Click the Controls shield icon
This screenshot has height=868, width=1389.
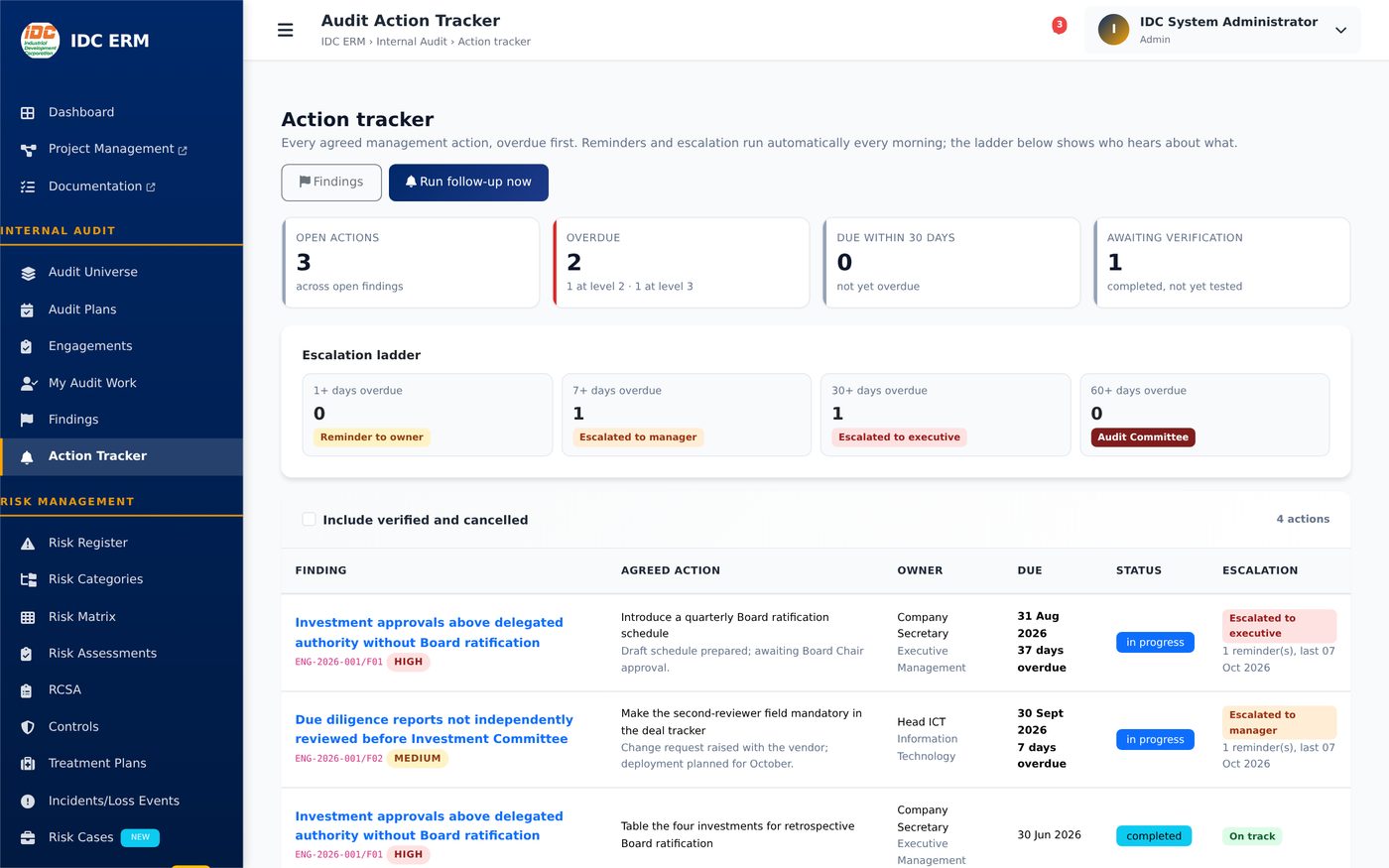pyautogui.click(x=28, y=727)
